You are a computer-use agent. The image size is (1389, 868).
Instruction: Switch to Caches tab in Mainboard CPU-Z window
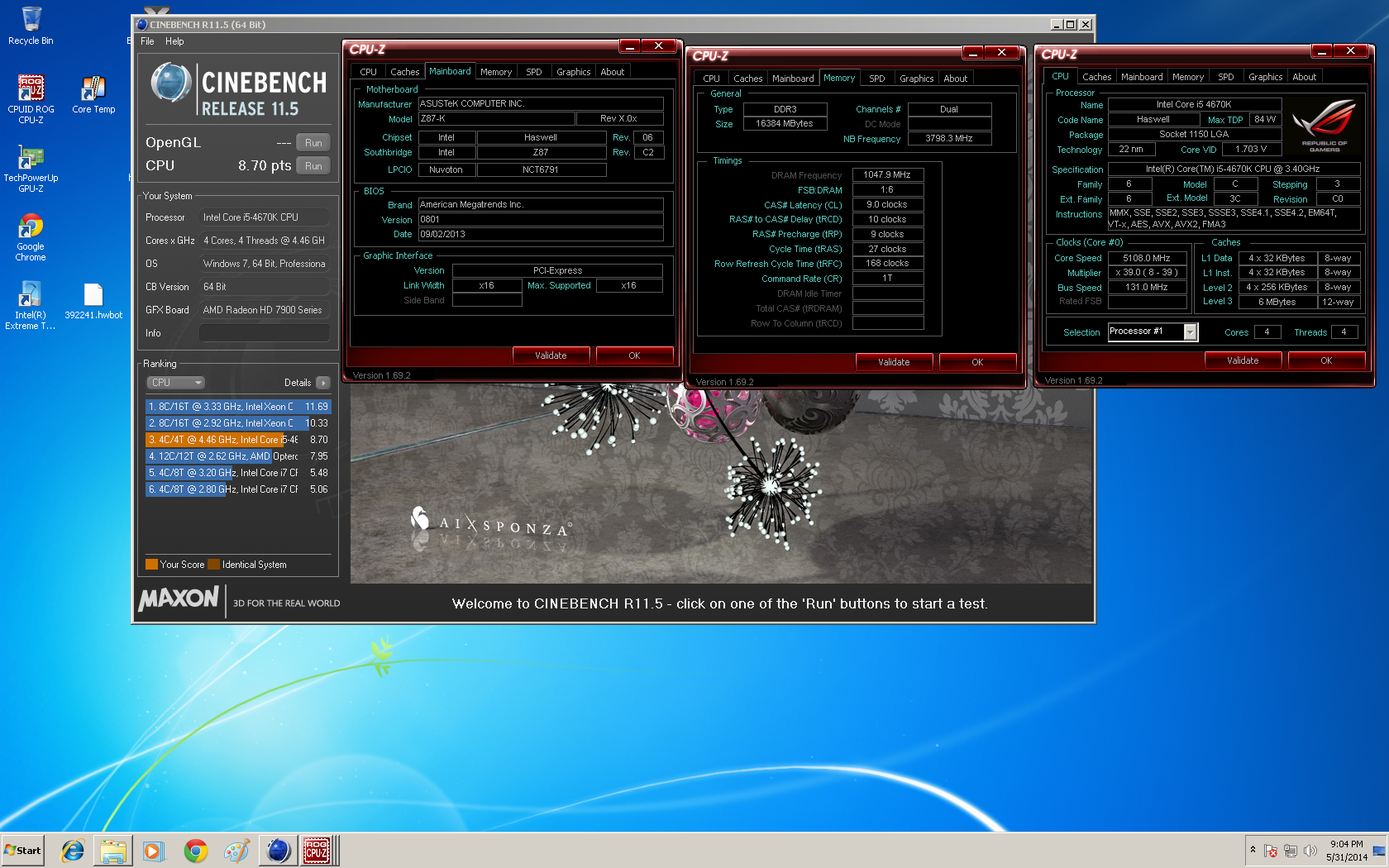404,72
